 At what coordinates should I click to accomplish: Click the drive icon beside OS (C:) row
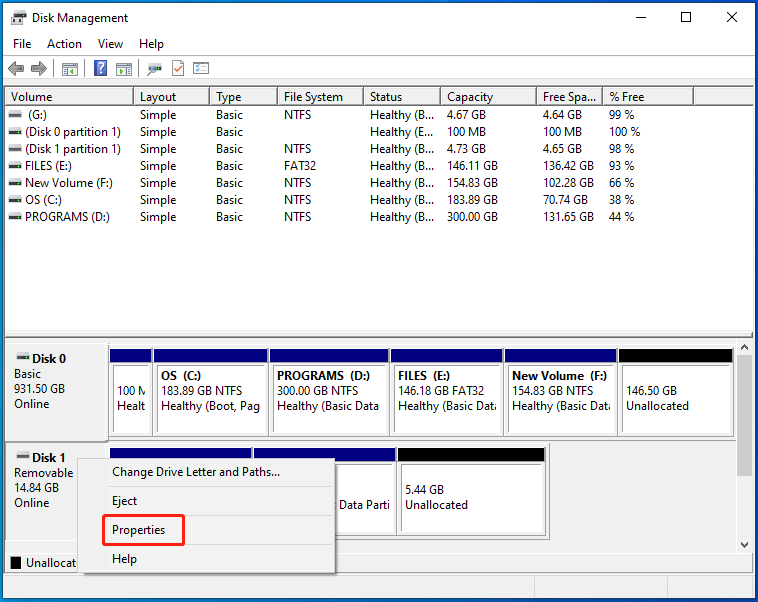15,200
